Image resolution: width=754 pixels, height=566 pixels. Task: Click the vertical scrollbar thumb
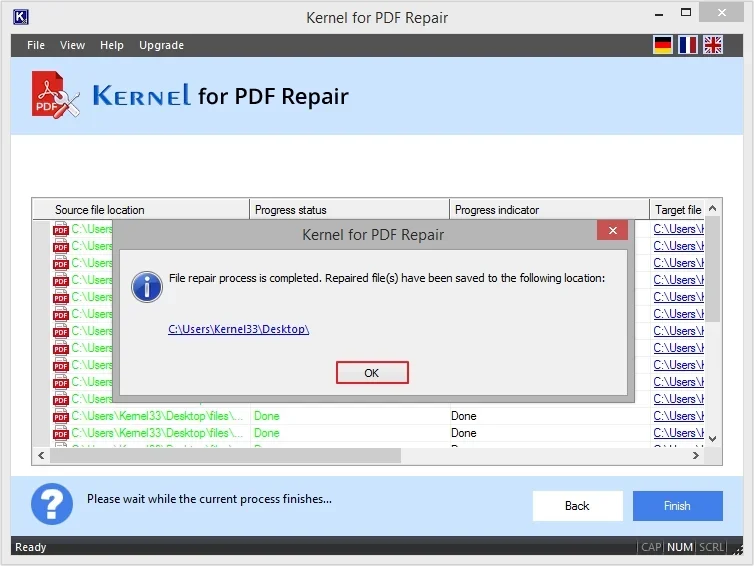(713, 269)
